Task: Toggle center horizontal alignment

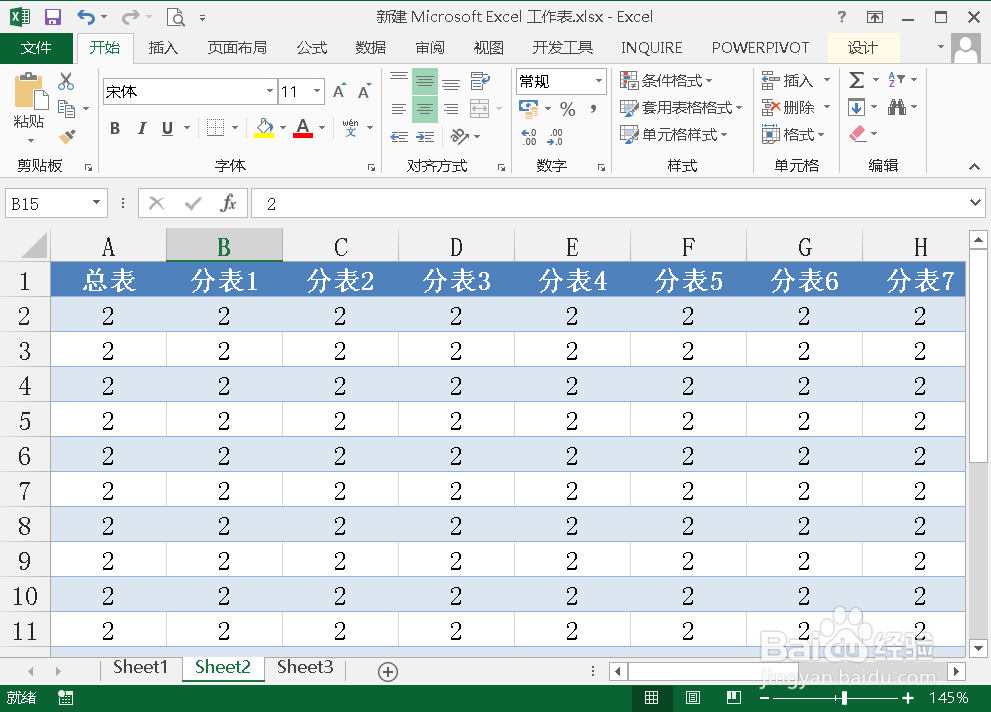Action: (425, 109)
